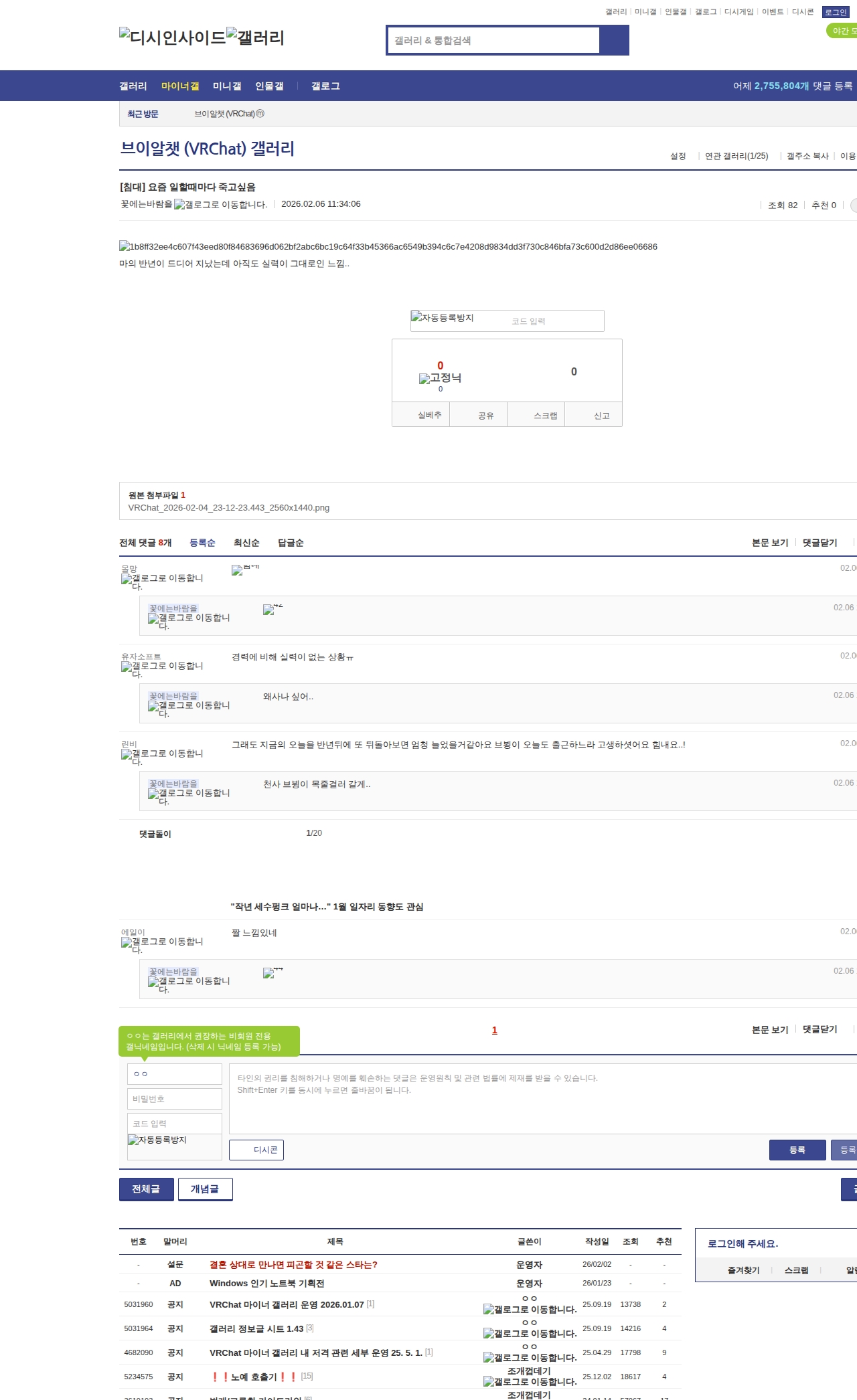
Task: Click the blue search button beside search box
Action: click(x=615, y=40)
